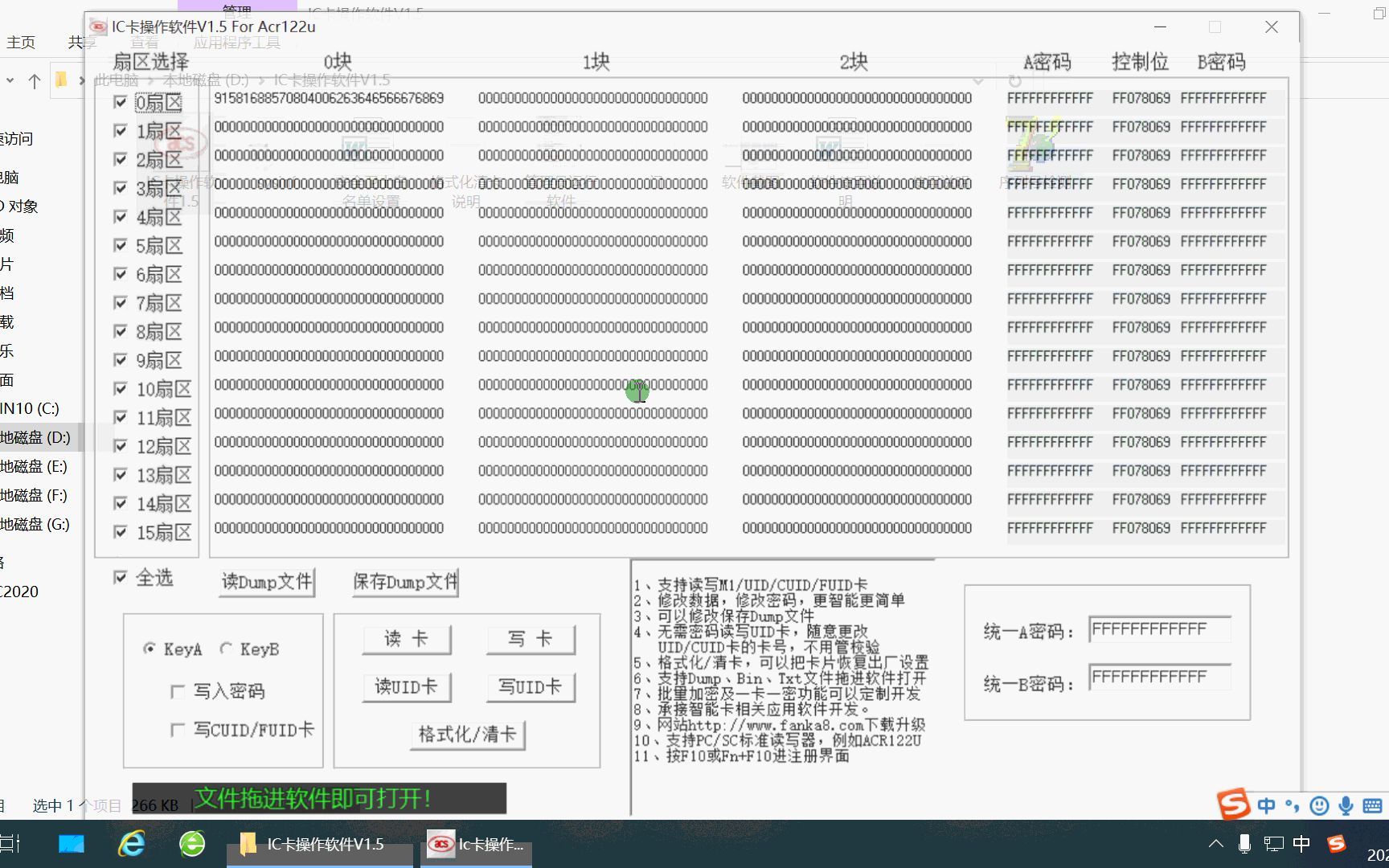Open the network icon in system tray
This screenshot has width=1389, height=868.
click(x=1272, y=844)
